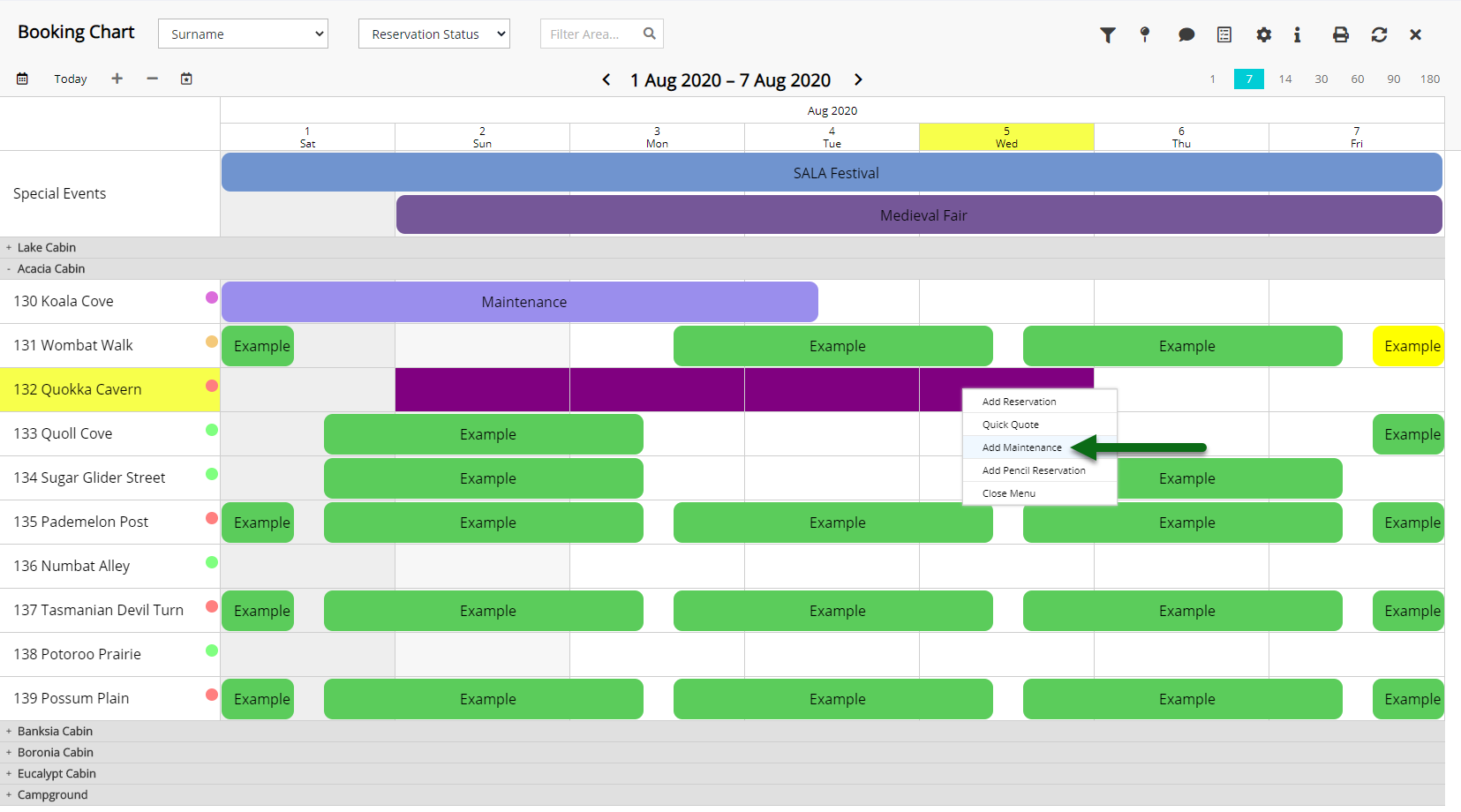Select the 134 Sugar Glider Street label

[89, 477]
